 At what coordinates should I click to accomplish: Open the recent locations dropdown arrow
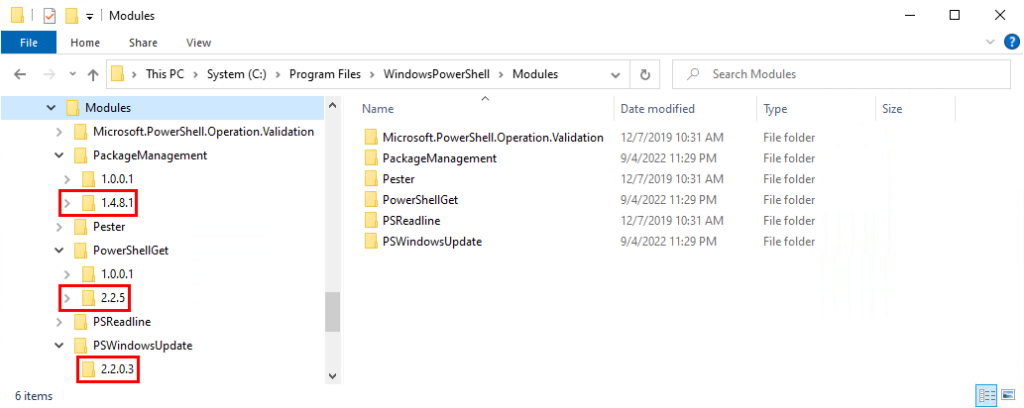(72, 74)
